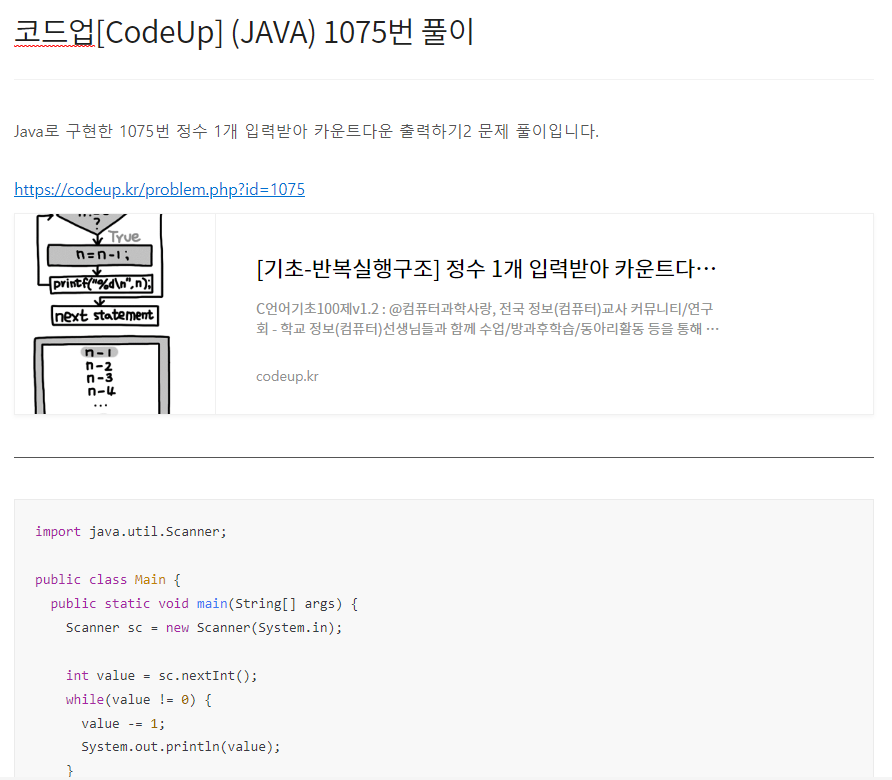Click the line value -= 1;
The image size is (892, 780).
point(123,724)
